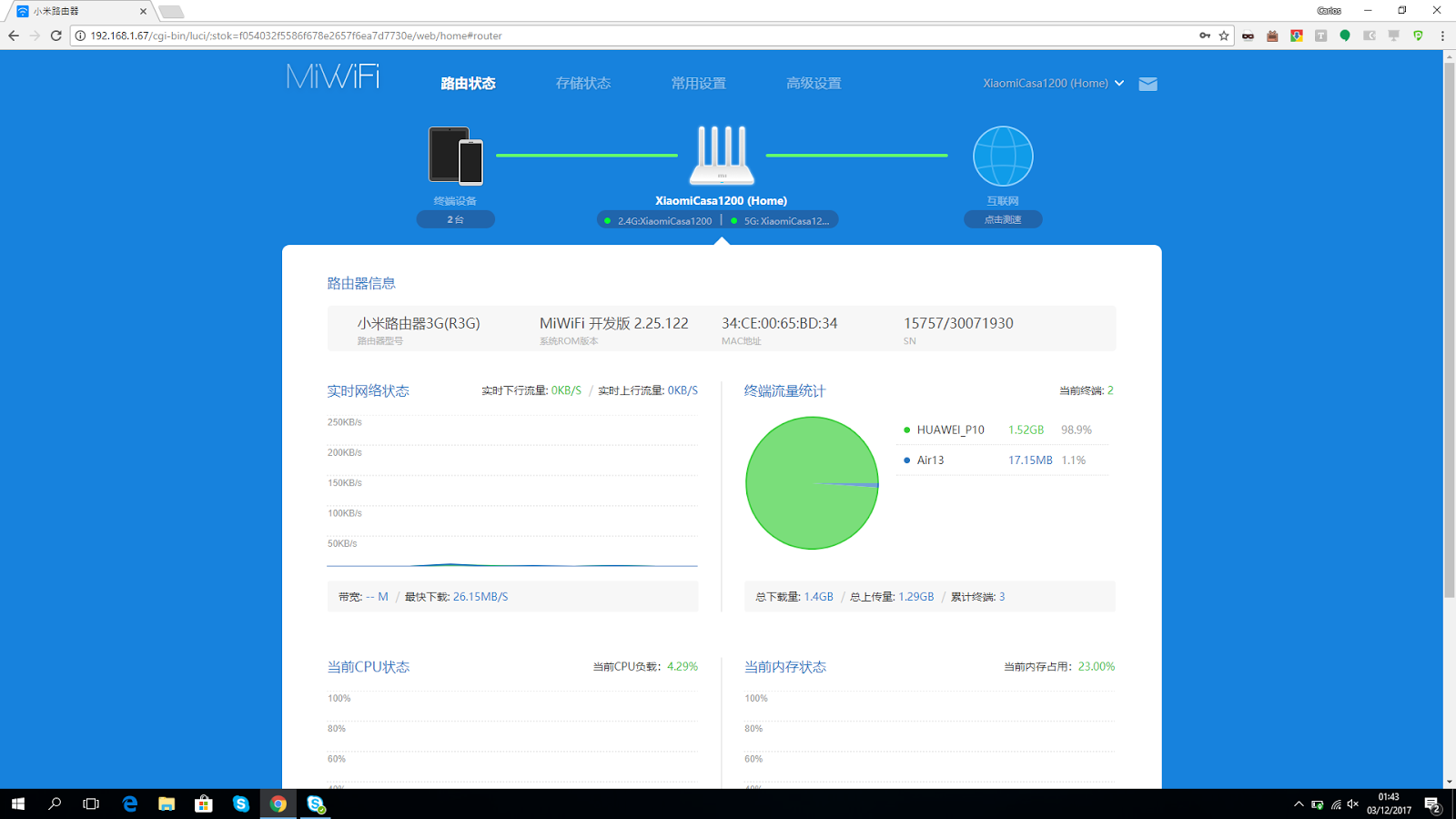Click the 1.52GB value for HUAWEI_P10
Viewport: 1456px width, 819px height.
(1026, 430)
